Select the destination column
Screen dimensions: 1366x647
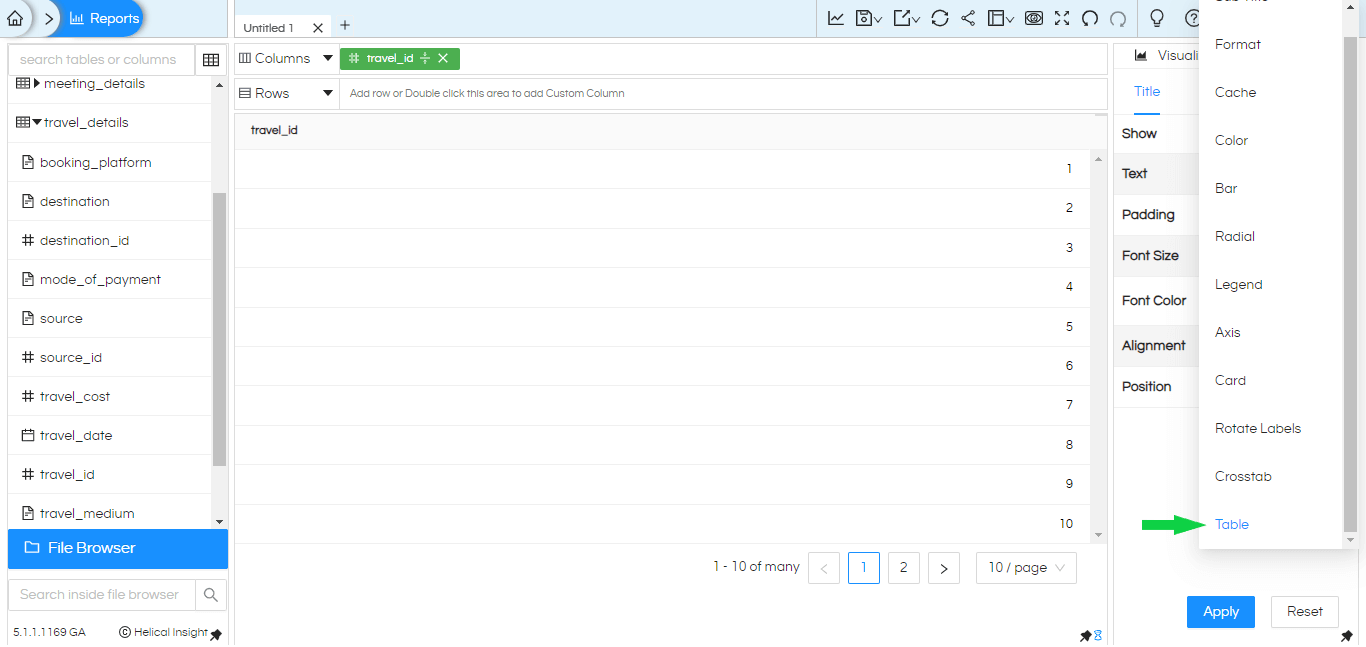(x=75, y=201)
